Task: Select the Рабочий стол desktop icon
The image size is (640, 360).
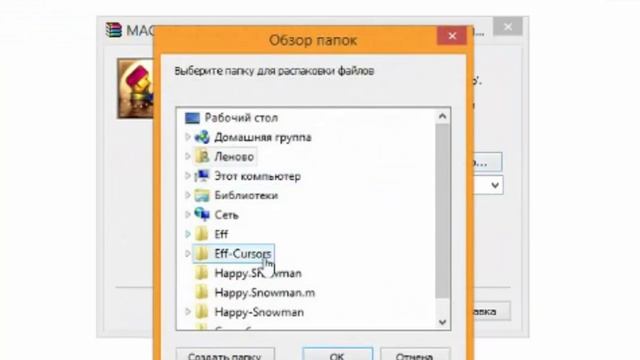Action: pyautogui.click(x=192, y=118)
